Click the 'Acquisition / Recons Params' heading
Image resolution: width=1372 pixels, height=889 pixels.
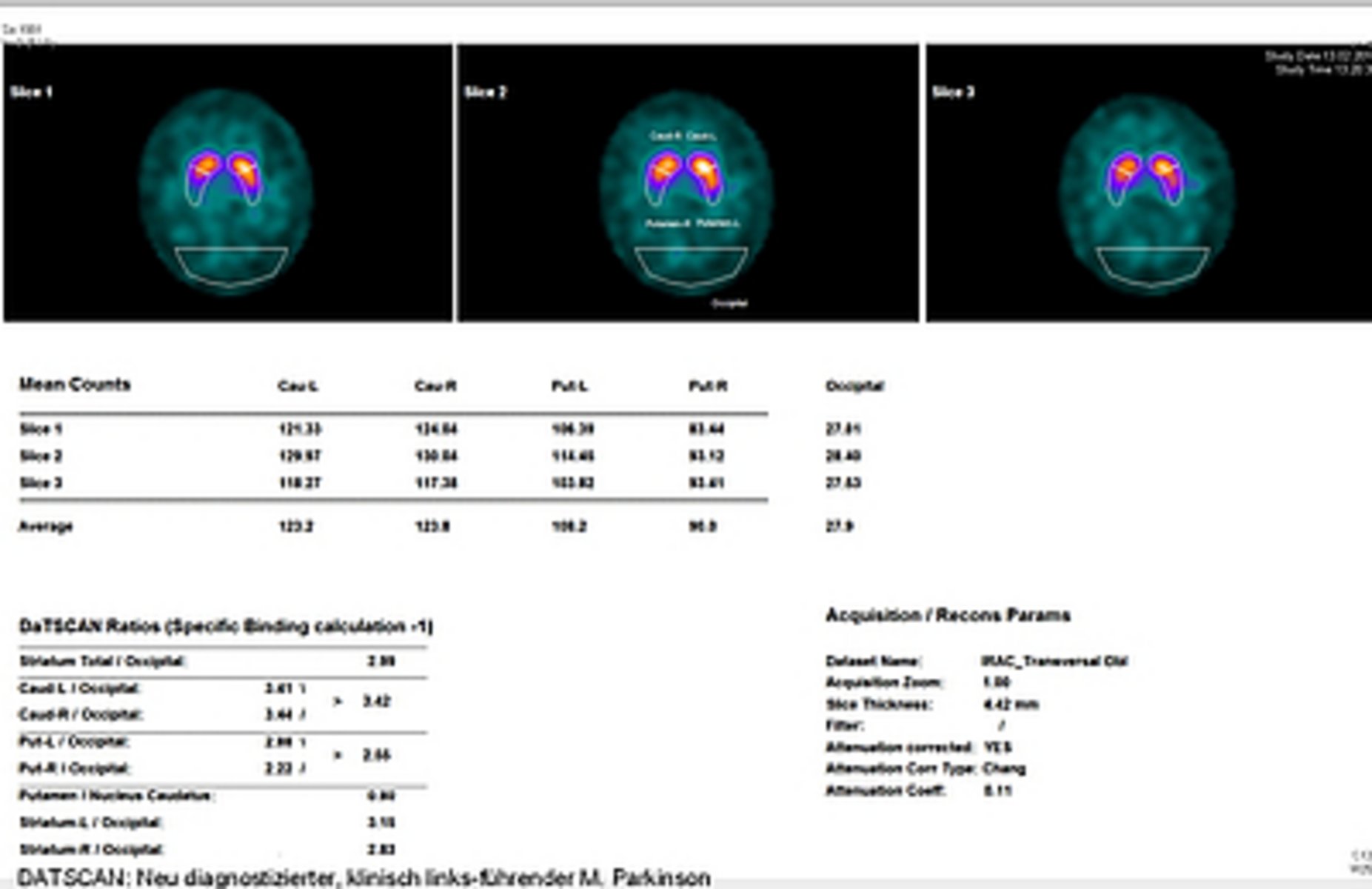(948, 615)
